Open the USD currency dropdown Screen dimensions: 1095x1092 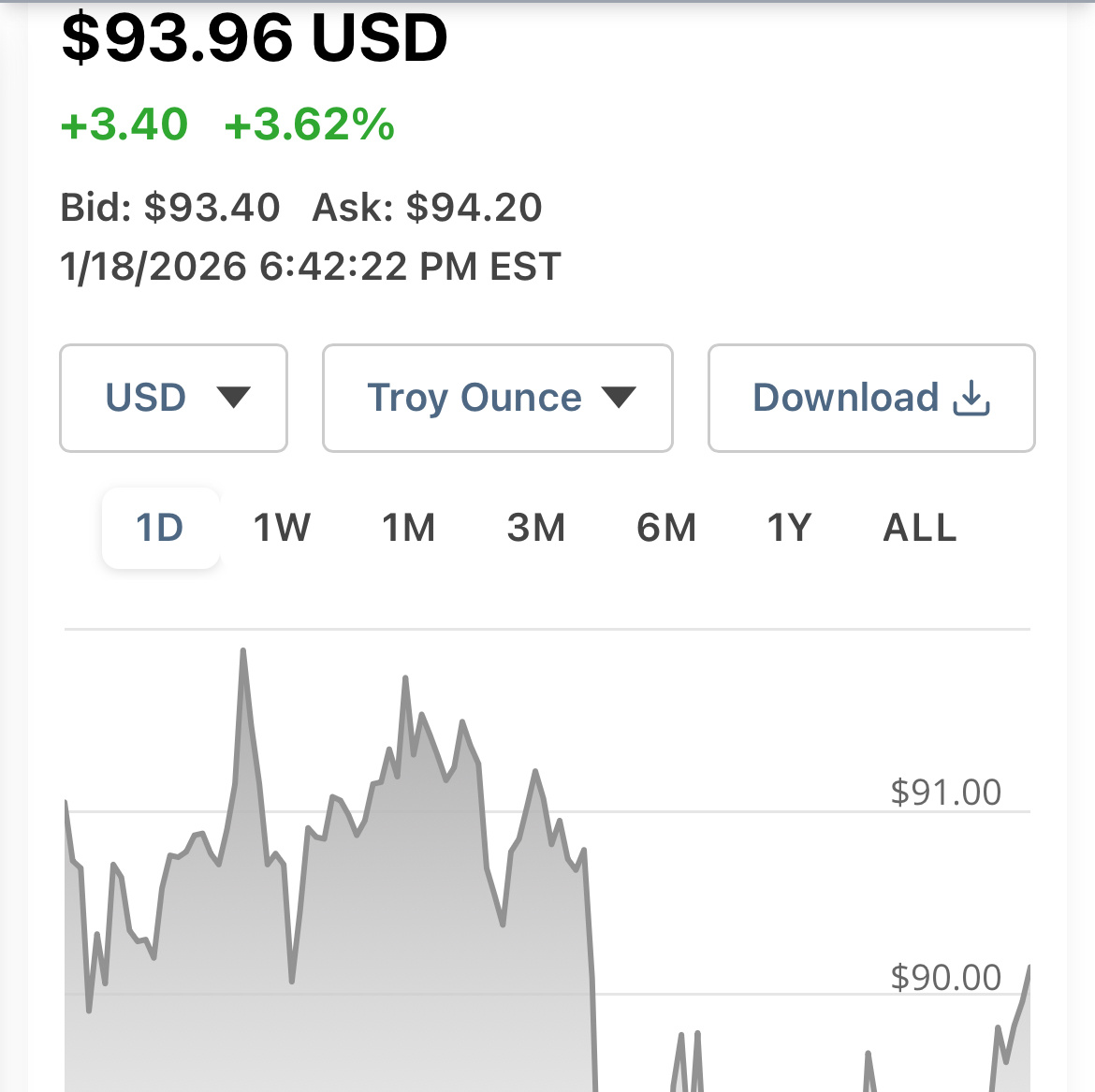tap(173, 398)
